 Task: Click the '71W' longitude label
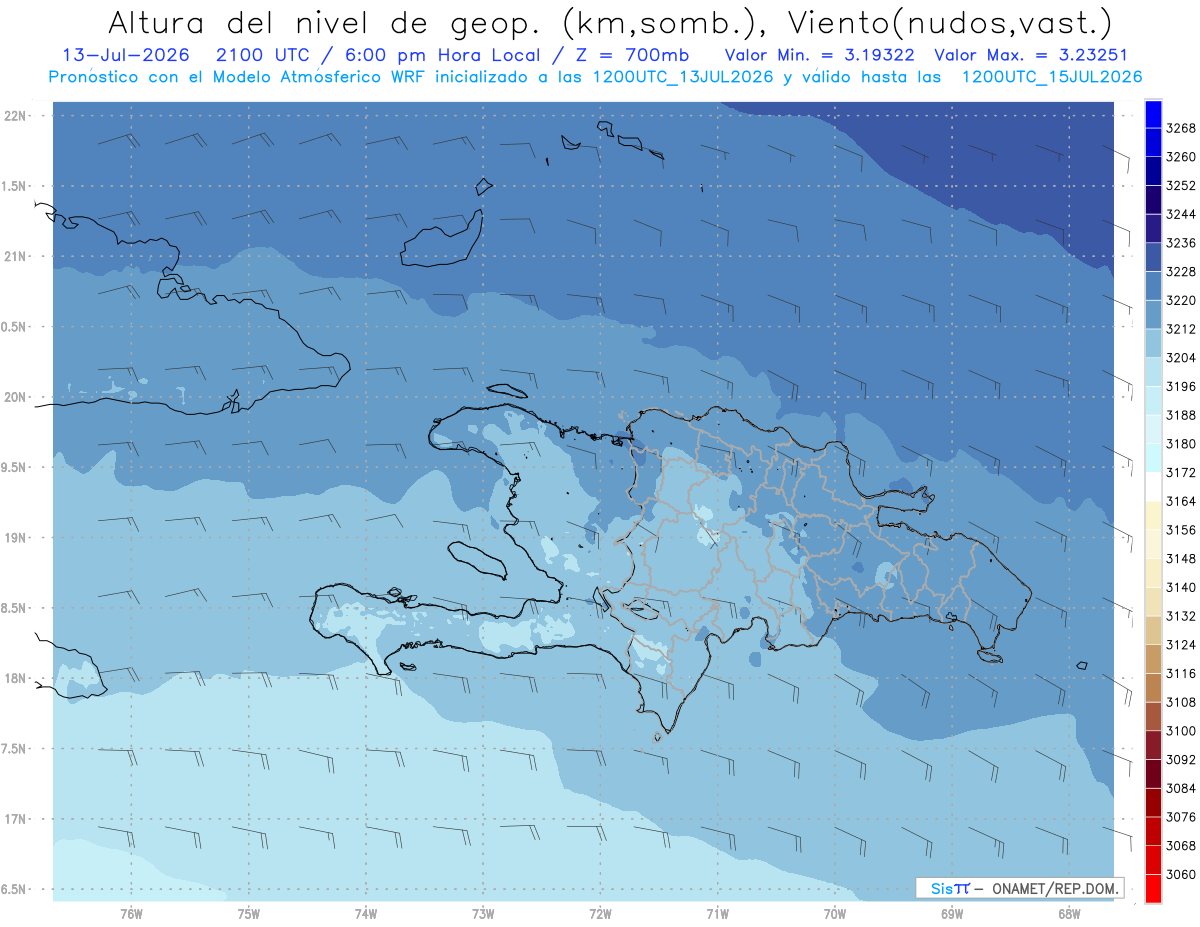[717, 914]
